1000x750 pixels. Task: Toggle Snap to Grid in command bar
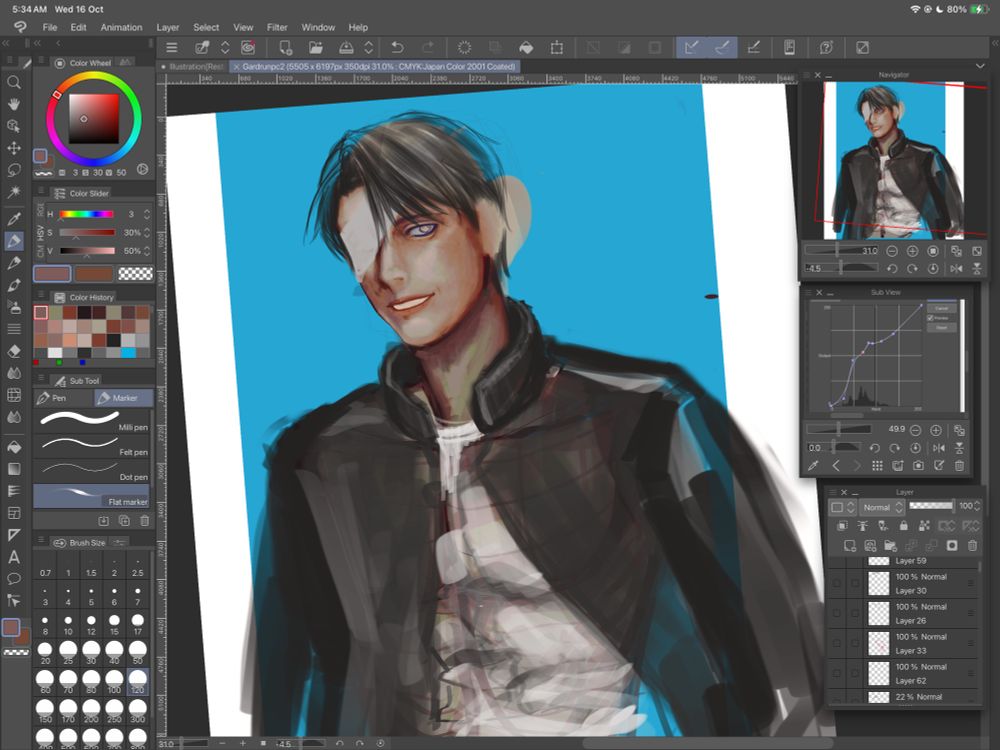(753, 47)
